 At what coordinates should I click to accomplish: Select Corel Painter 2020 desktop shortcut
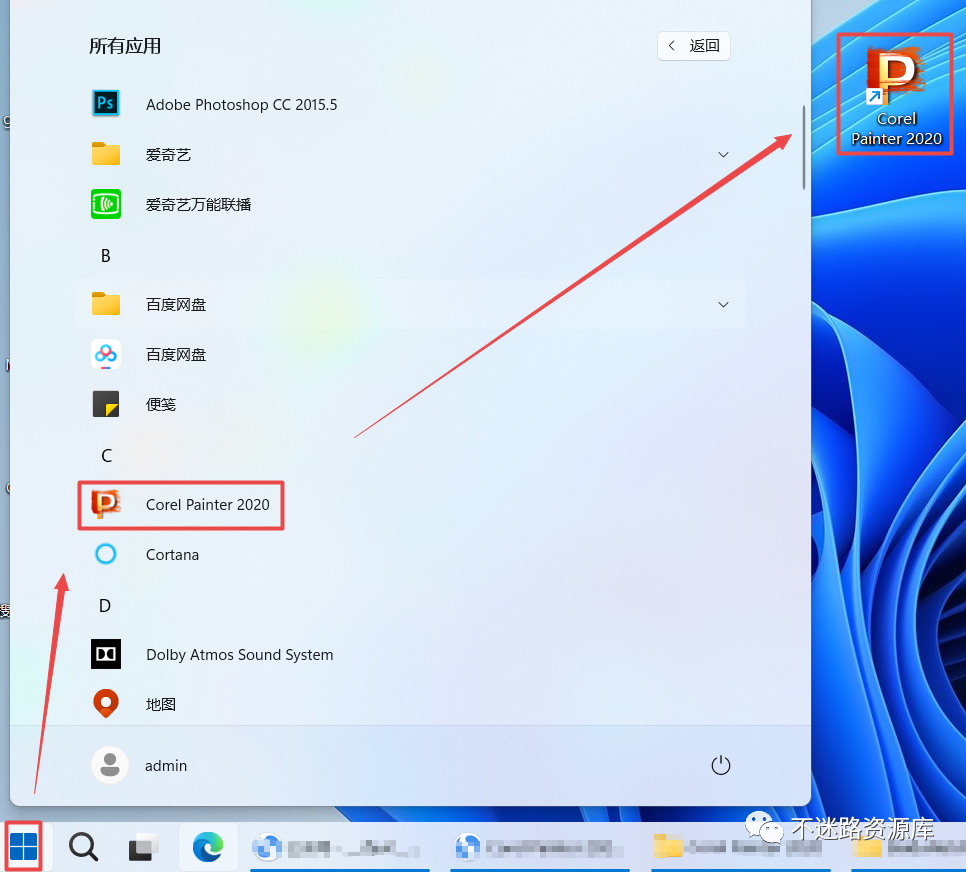[x=896, y=94]
